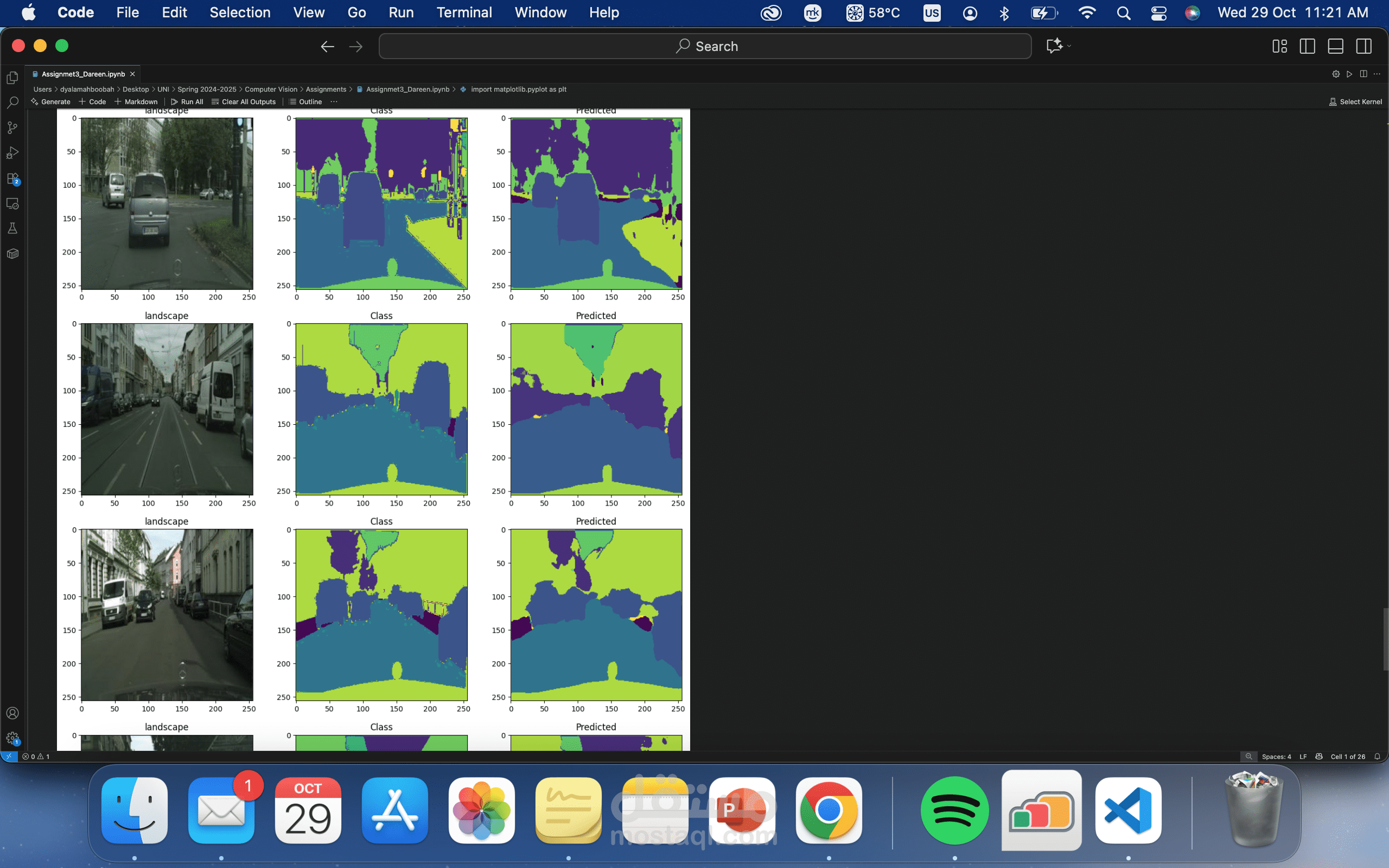The width and height of the screenshot is (1389, 868).
Task: Expand the Computer Vision breadcrumb folder
Action: click(271, 89)
